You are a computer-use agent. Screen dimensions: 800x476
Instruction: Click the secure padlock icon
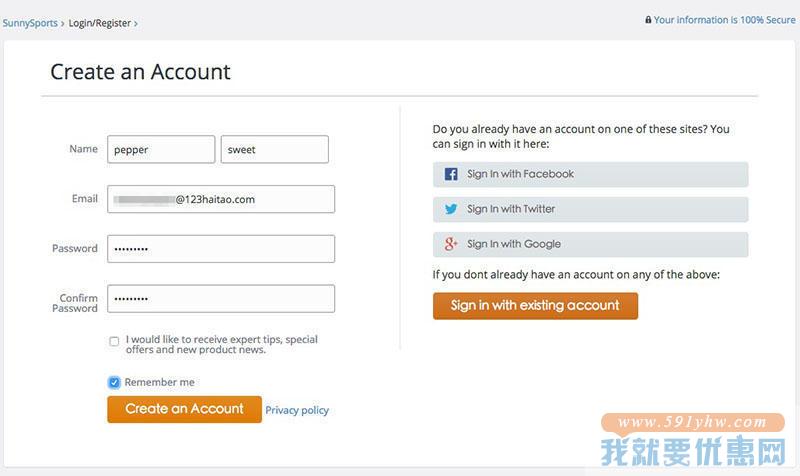click(648, 19)
